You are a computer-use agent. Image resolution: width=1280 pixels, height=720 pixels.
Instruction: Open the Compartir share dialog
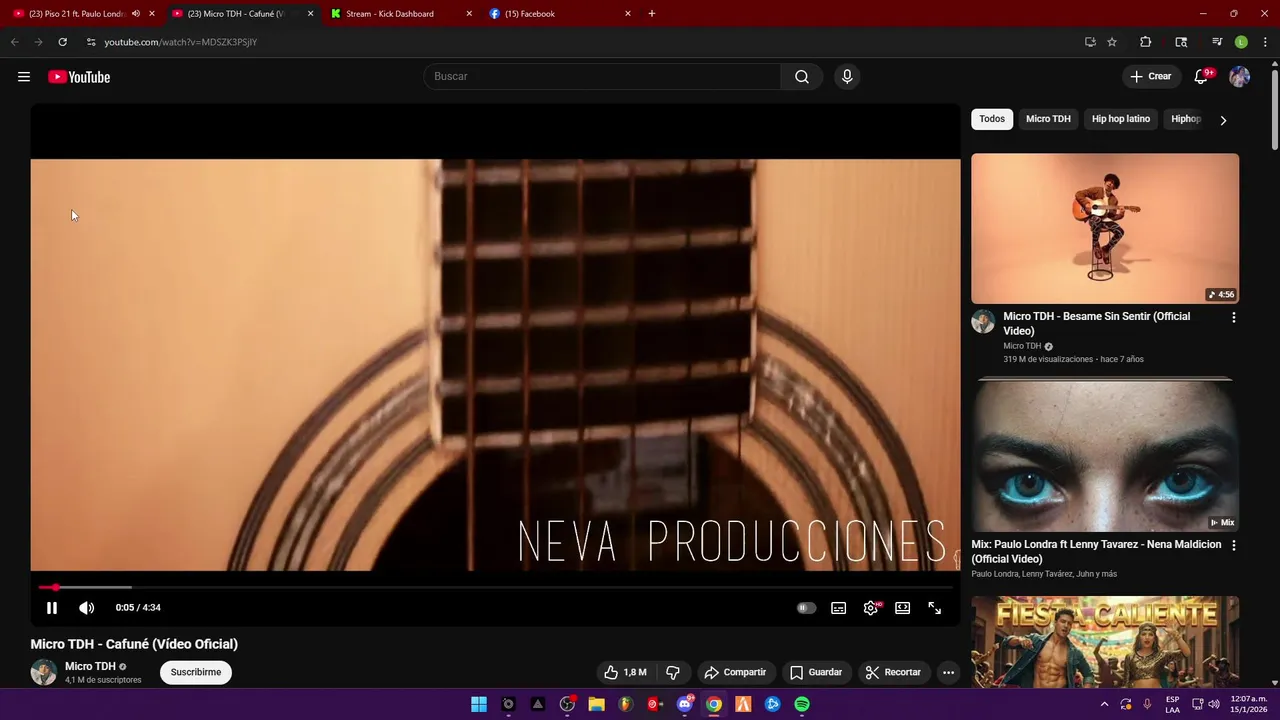click(735, 672)
